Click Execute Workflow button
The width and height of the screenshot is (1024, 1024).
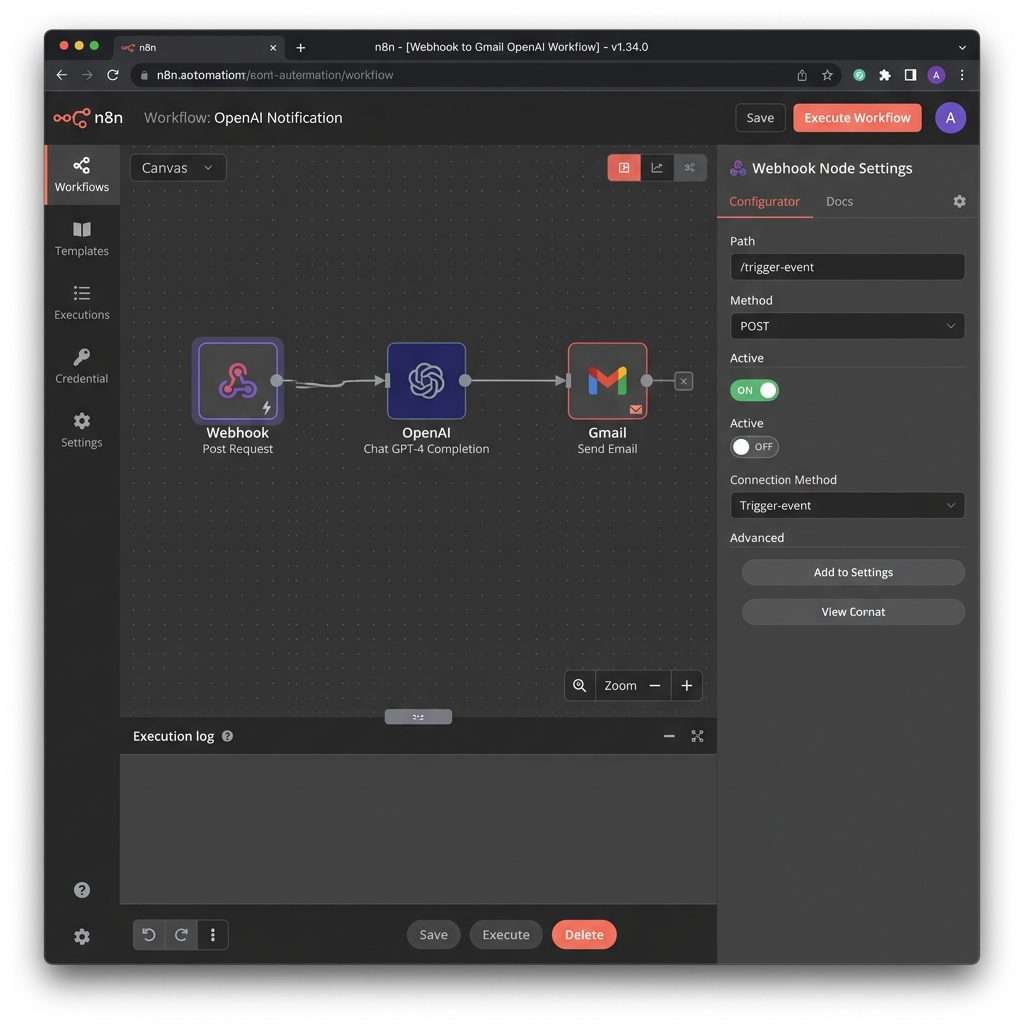[x=857, y=118]
